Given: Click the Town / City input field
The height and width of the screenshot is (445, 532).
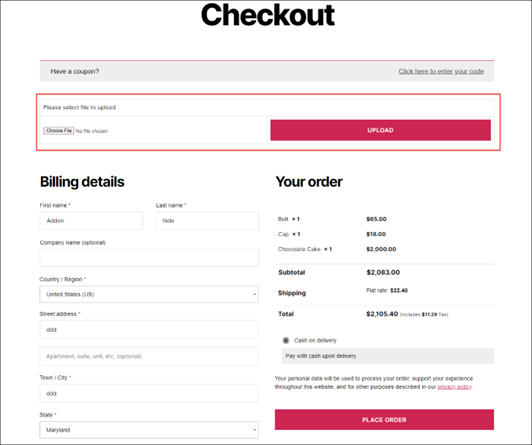Looking at the screenshot, I should tap(149, 393).
